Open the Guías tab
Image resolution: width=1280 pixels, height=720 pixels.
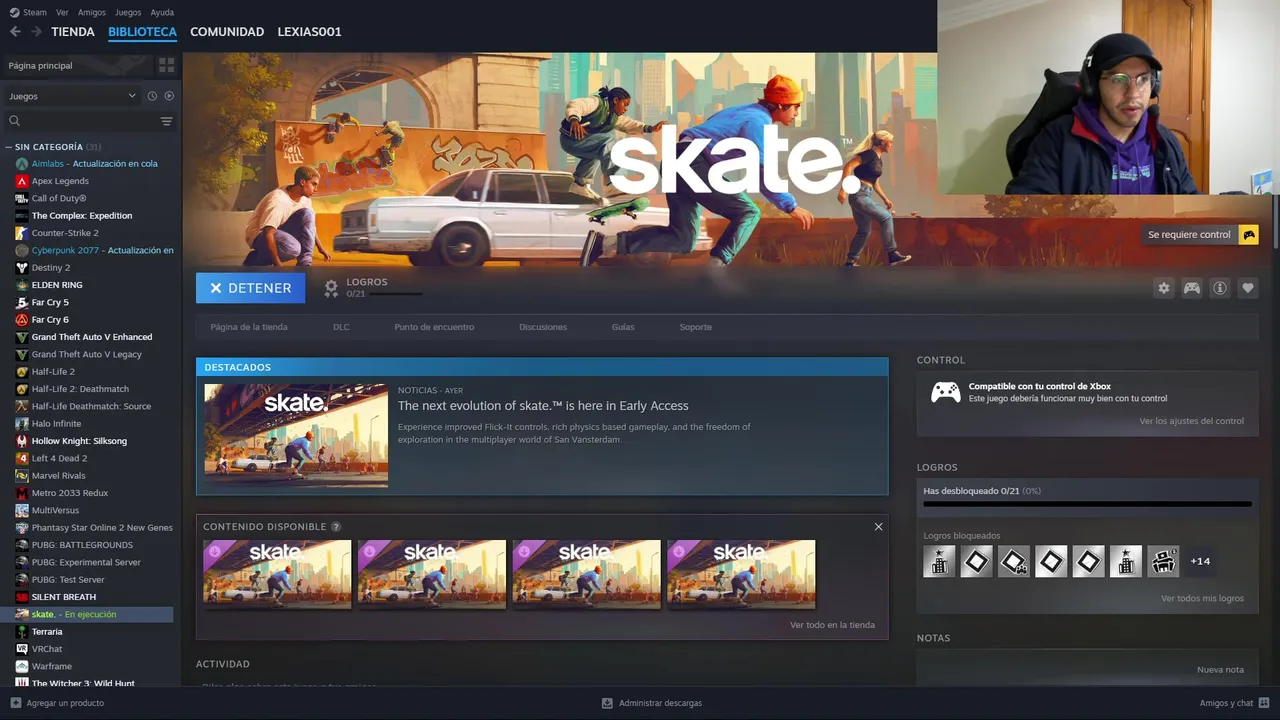point(623,327)
